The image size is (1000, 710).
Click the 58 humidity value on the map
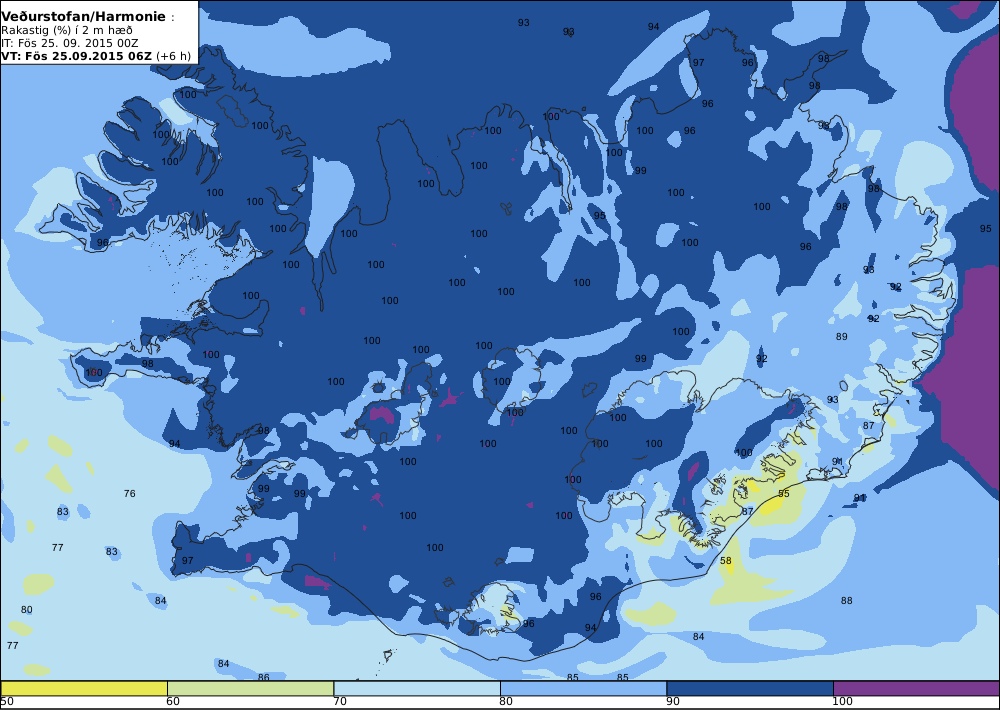click(726, 561)
